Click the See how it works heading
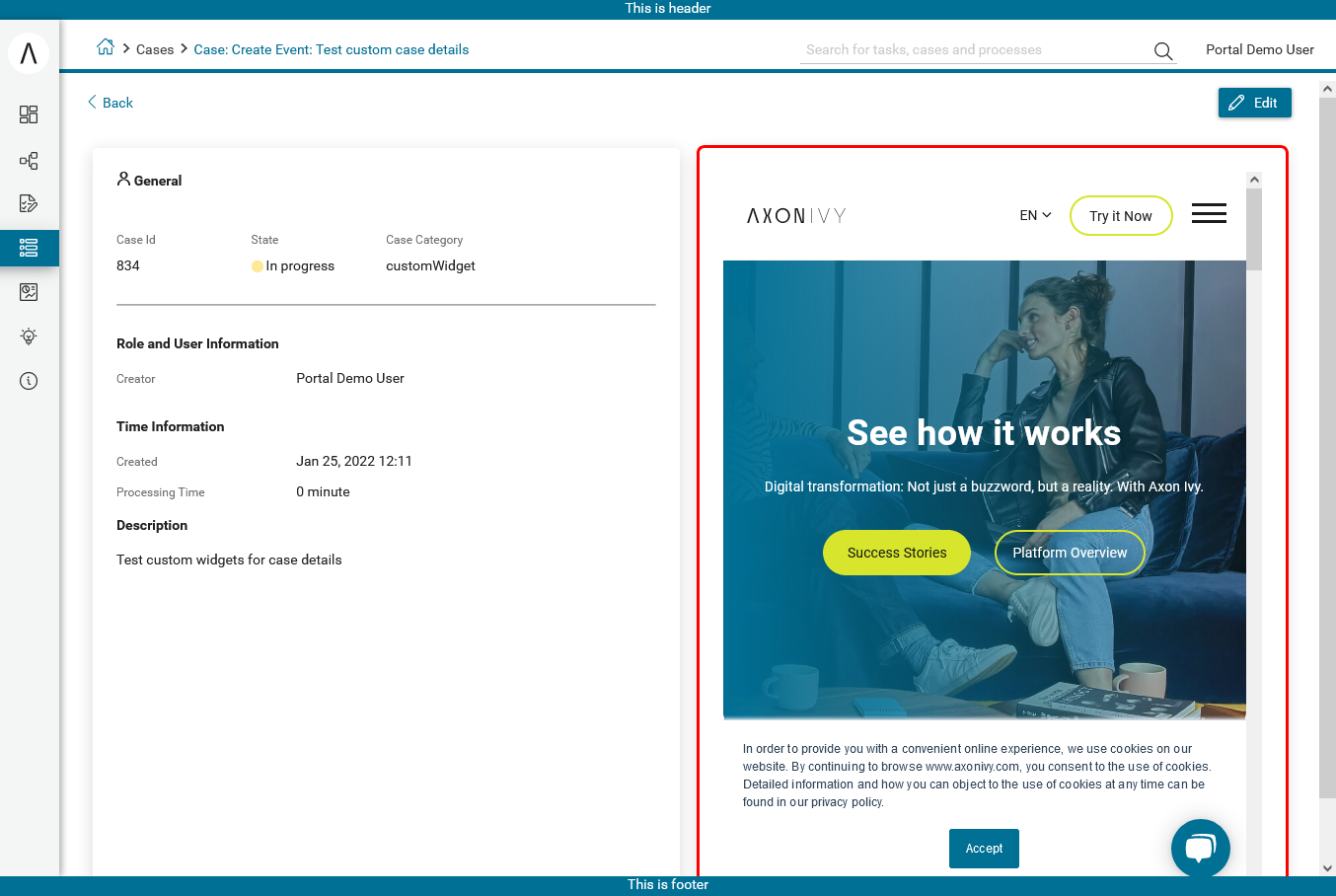 (x=984, y=433)
